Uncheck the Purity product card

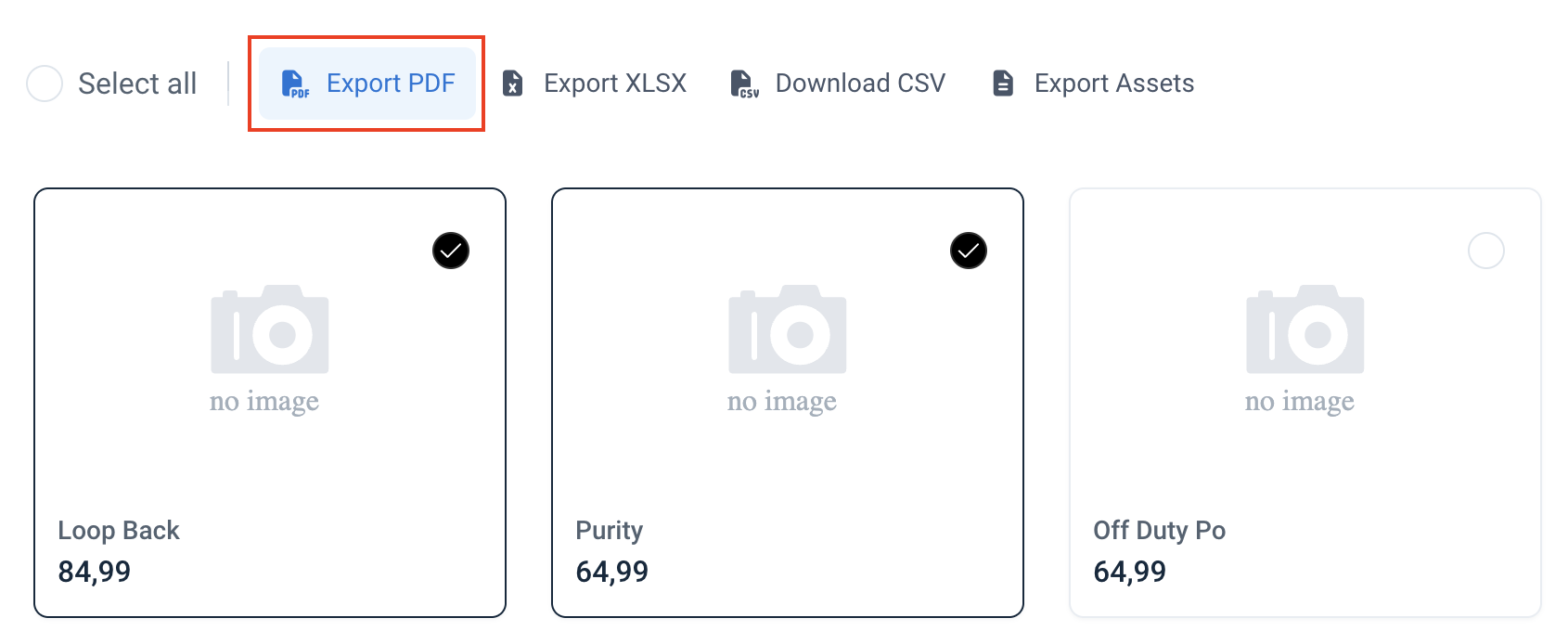coord(969,251)
